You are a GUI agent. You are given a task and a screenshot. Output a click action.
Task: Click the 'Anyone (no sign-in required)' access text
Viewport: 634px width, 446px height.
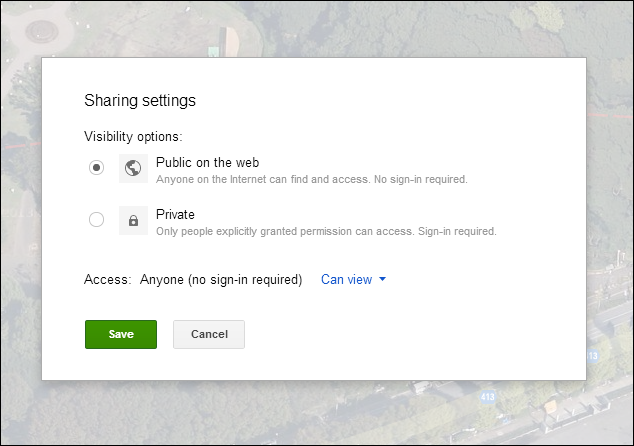coord(221,280)
